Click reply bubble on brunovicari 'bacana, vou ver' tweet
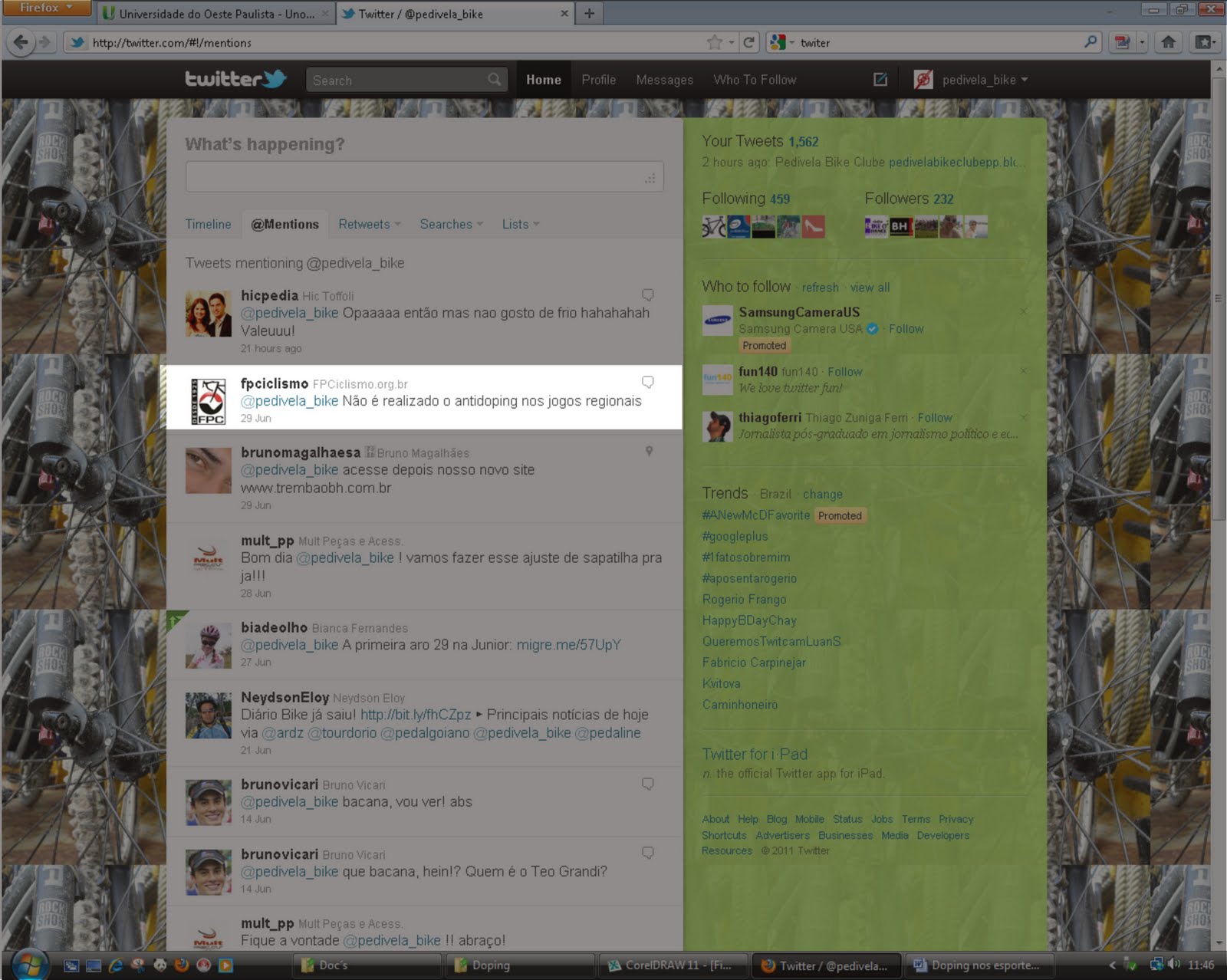The width and height of the screenshot is (1227, 980). [648, 784]
